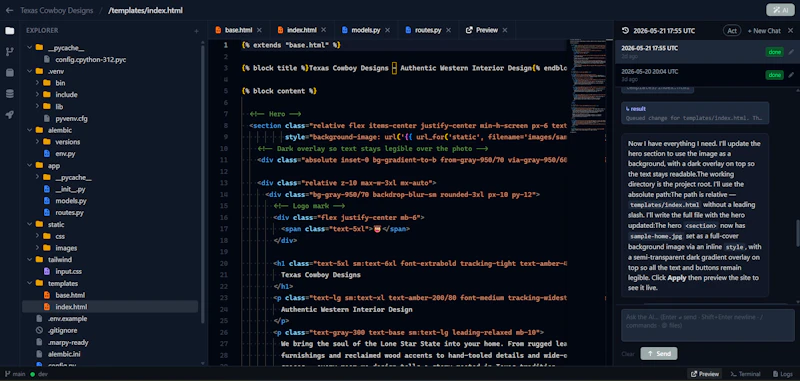Collapse the app folder
The width and height of the screenshot is (800, 381).
click(x=30, y=166)
